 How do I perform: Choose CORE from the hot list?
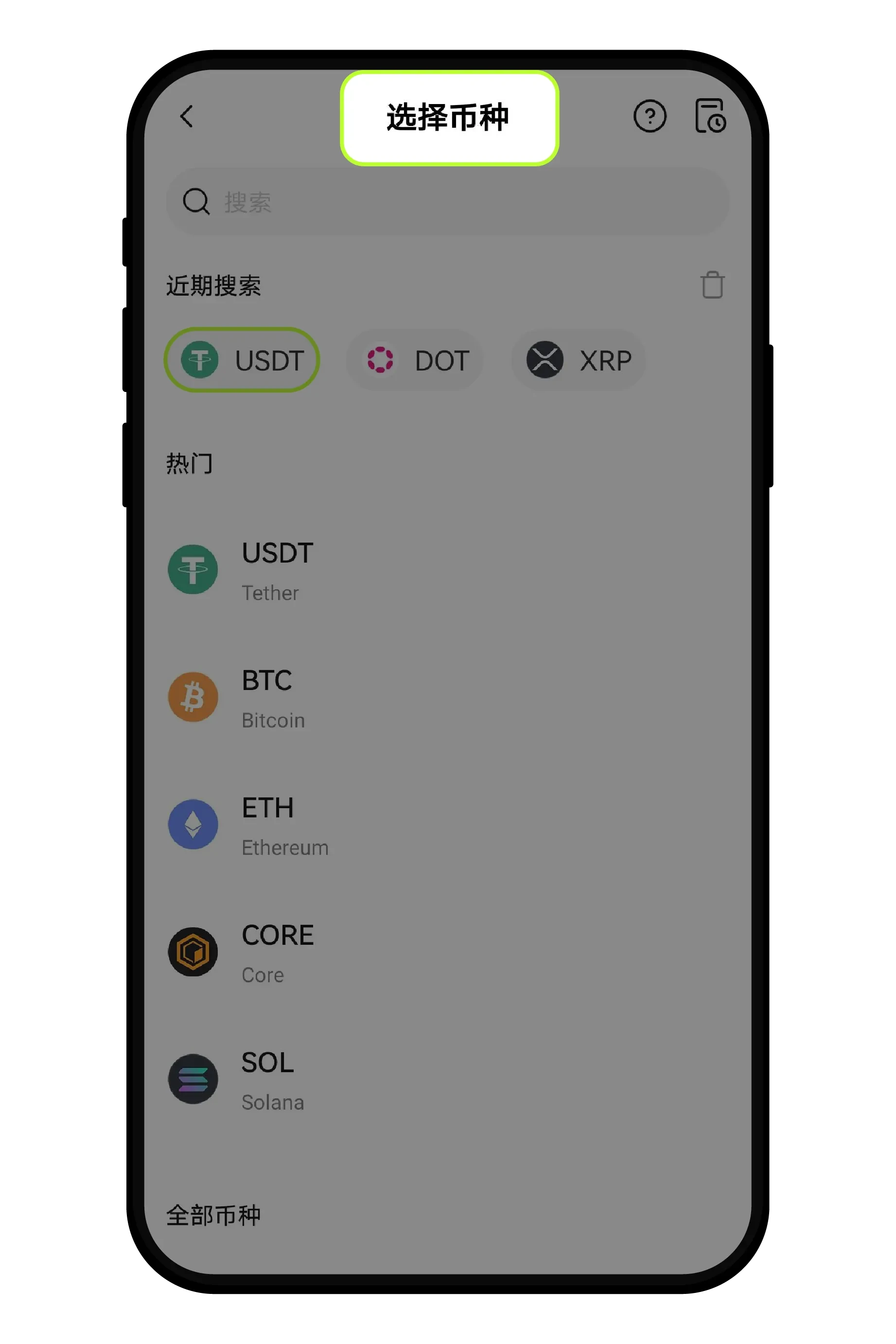[x=447, y=952]
